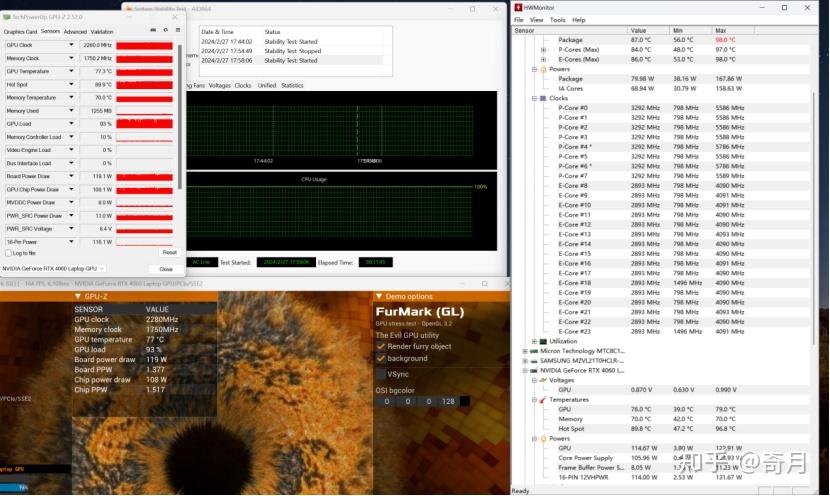Expand the E-Cores (Max) temperature node

(543, 59)
